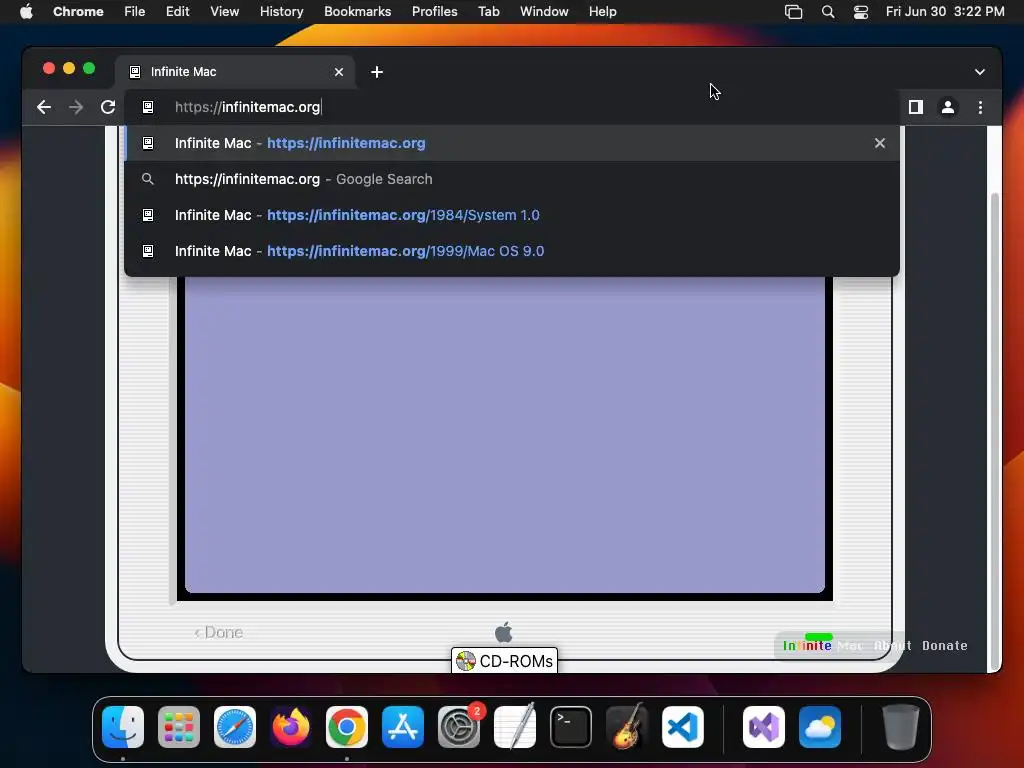Go back with the Chrome back arrow
Screen dimensions: 1024x768
coord(44,107)
